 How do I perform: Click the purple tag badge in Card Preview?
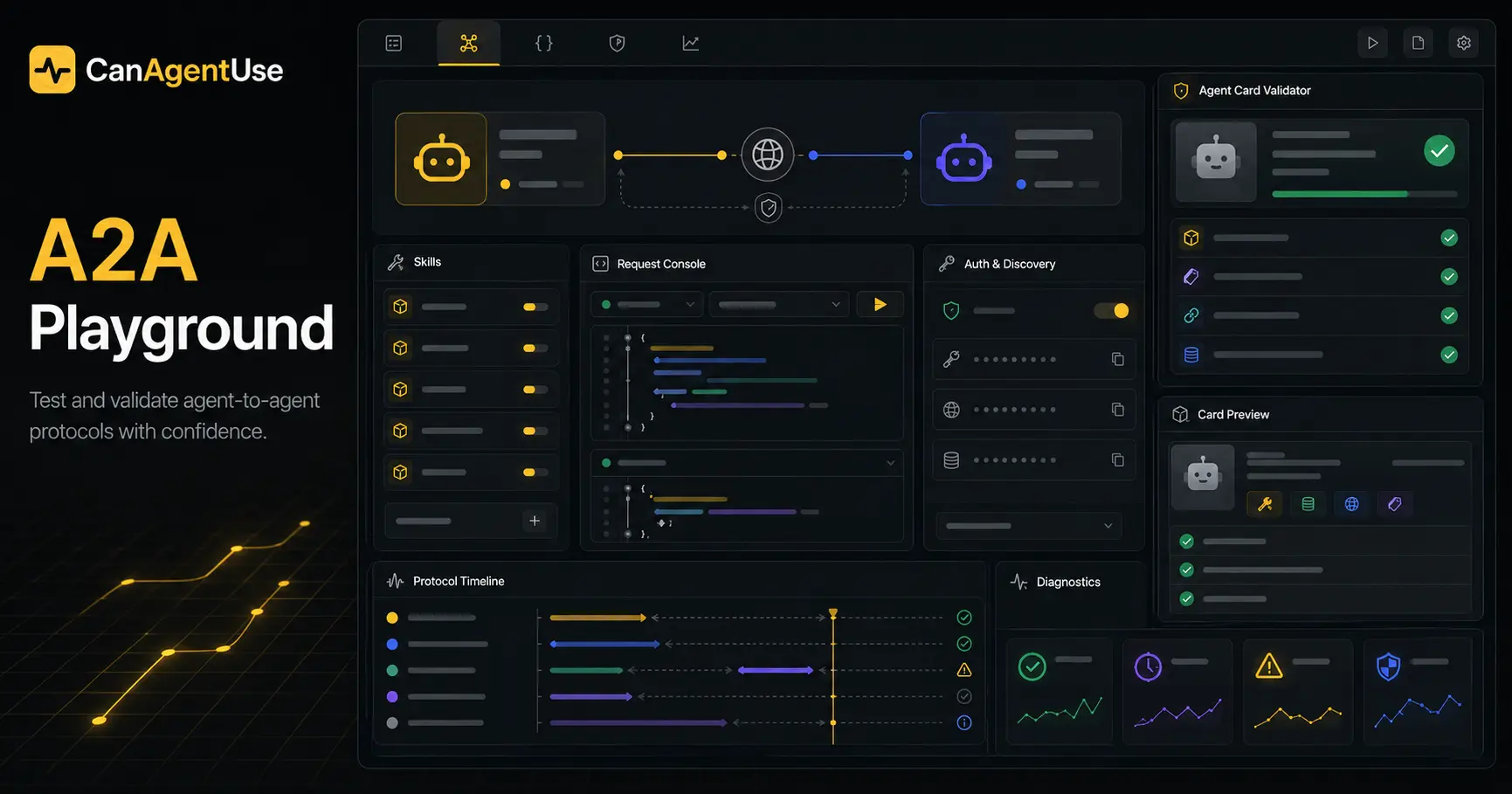click(1395, 504)
